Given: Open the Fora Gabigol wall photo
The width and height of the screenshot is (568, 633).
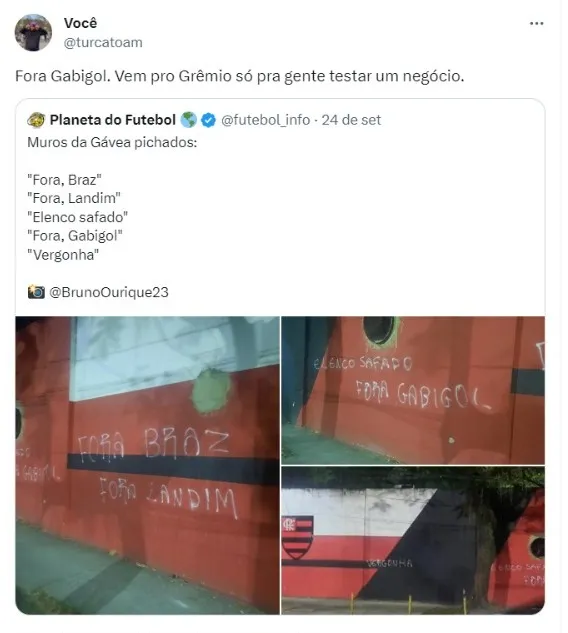Looking at the screenshot, I should tap(413, 390).
